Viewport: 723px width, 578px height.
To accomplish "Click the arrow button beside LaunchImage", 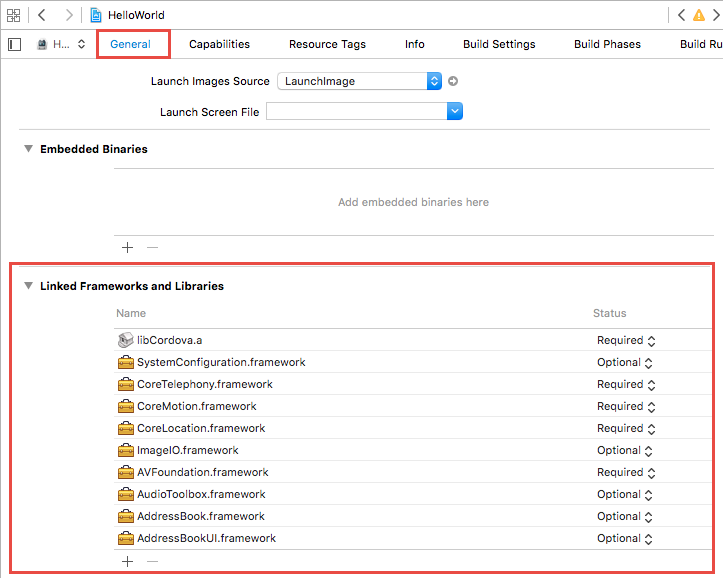I will pos(453,81).
